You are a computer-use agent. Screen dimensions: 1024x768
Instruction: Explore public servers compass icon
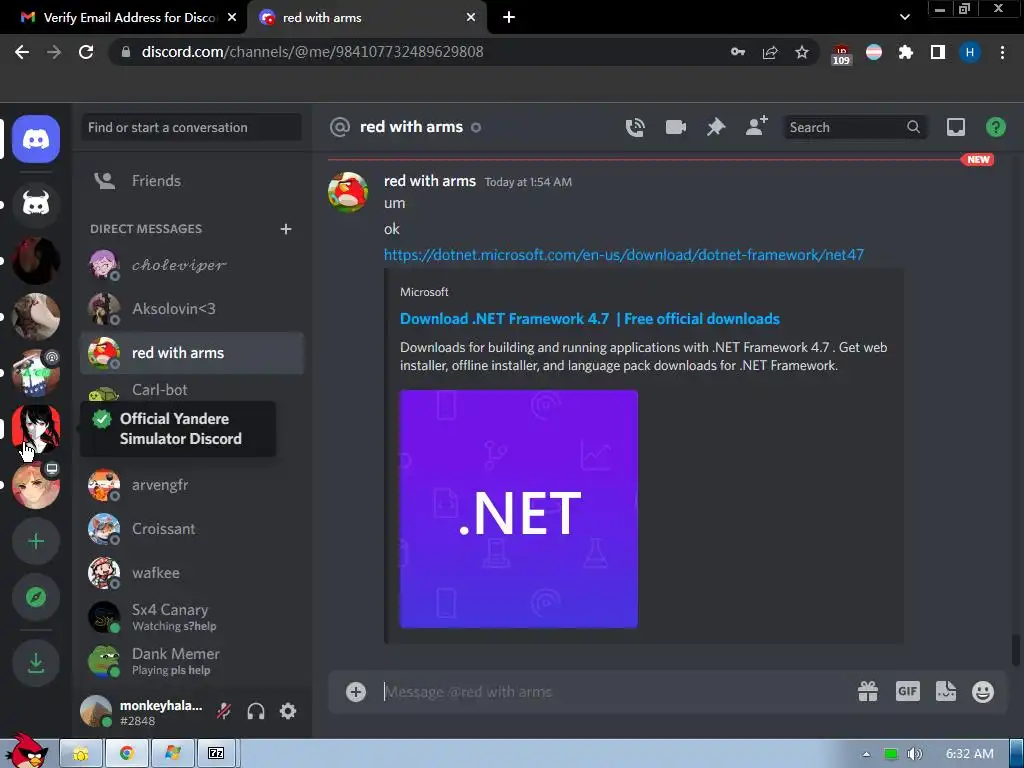pos(36,597)
